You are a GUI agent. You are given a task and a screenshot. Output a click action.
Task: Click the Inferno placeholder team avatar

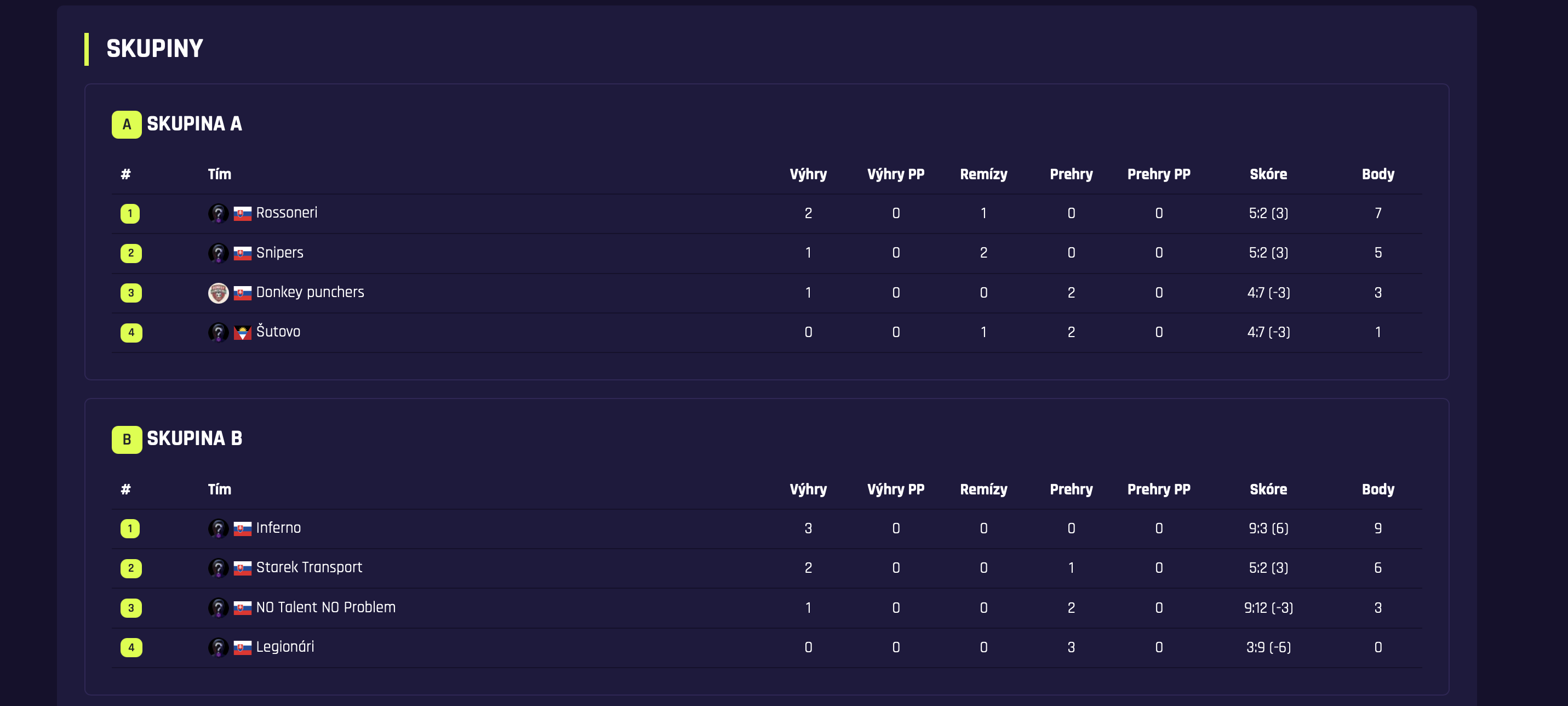click(218, 529)
